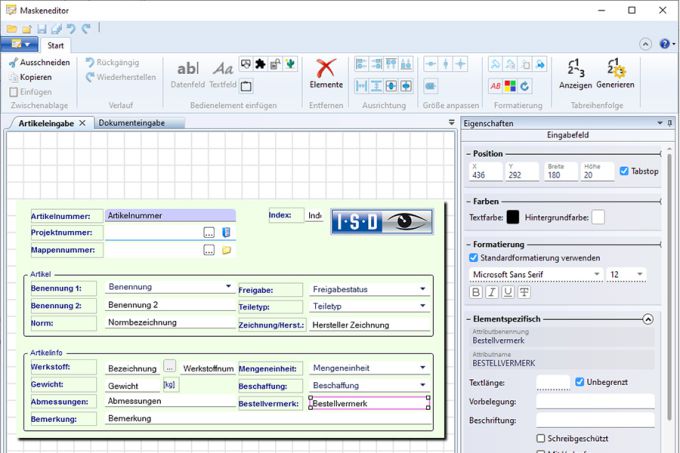Insert a Datenfeld control element
The image size is (680, 453).
(187, 73)
